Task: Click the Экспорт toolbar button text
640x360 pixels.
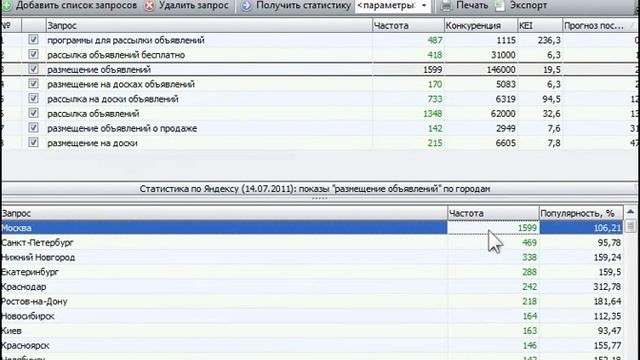Action: point(529,6)
